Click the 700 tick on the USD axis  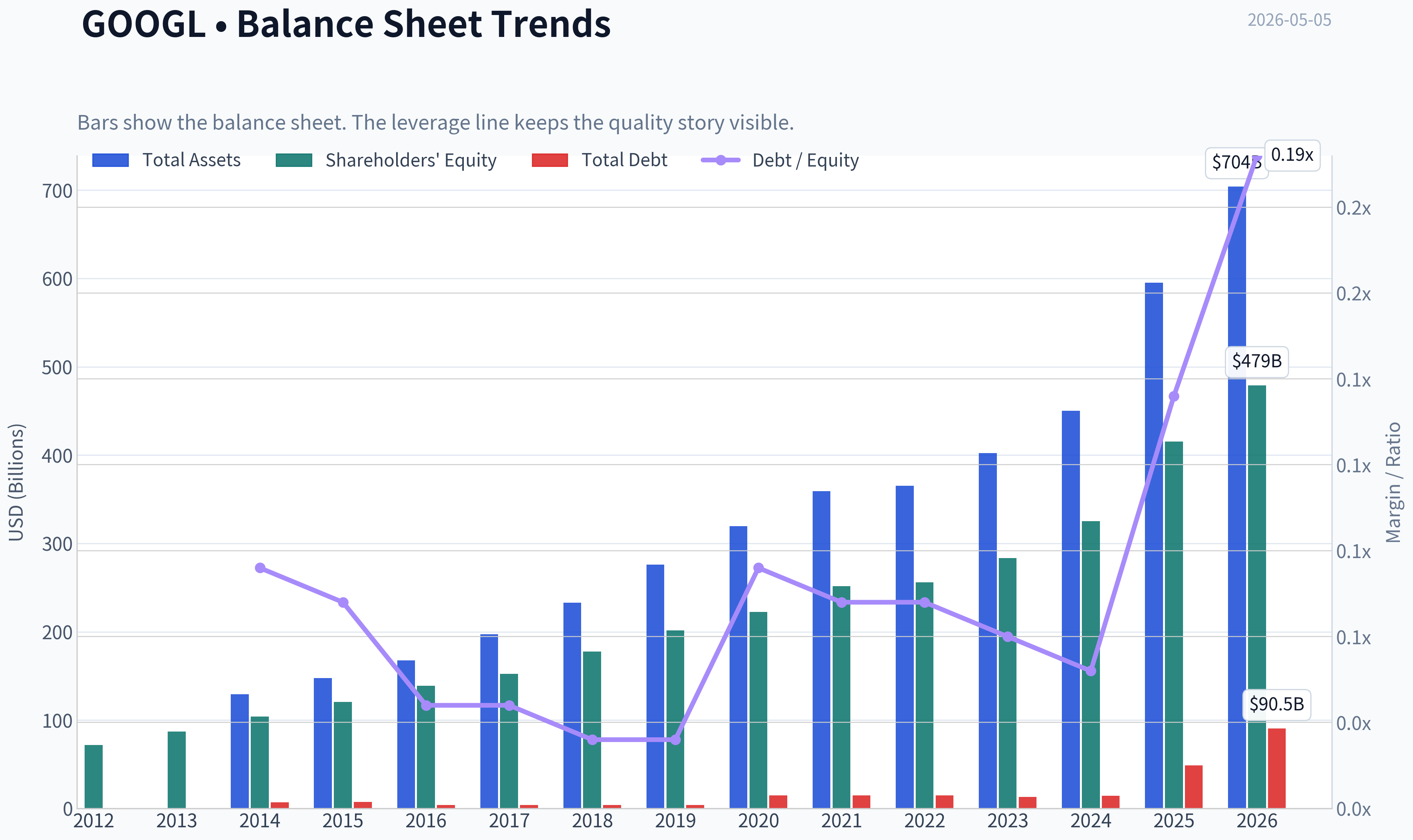click(57, 191)
